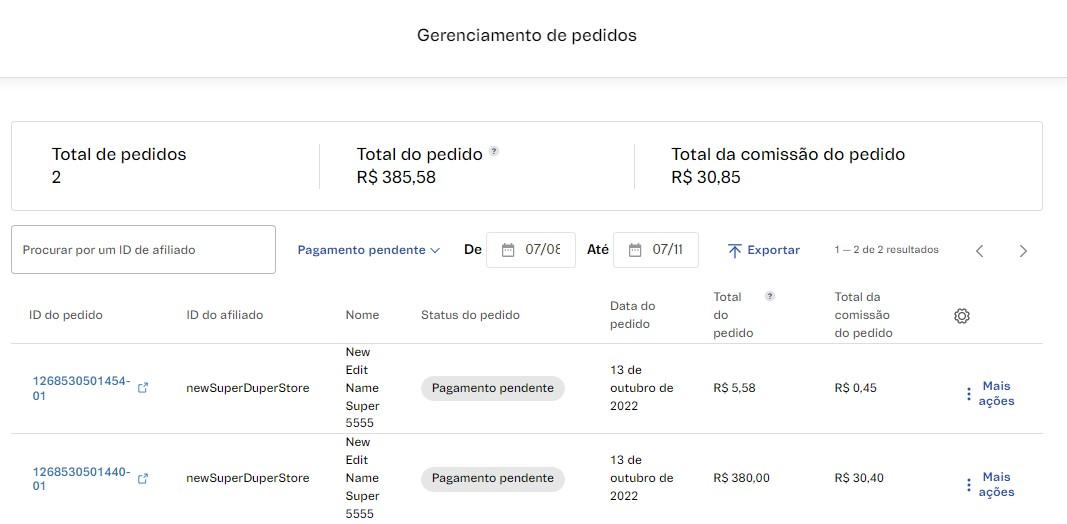Click the calendar icon in the De date field
This screenshot has height=524, width=1067.
coord(508,250)
